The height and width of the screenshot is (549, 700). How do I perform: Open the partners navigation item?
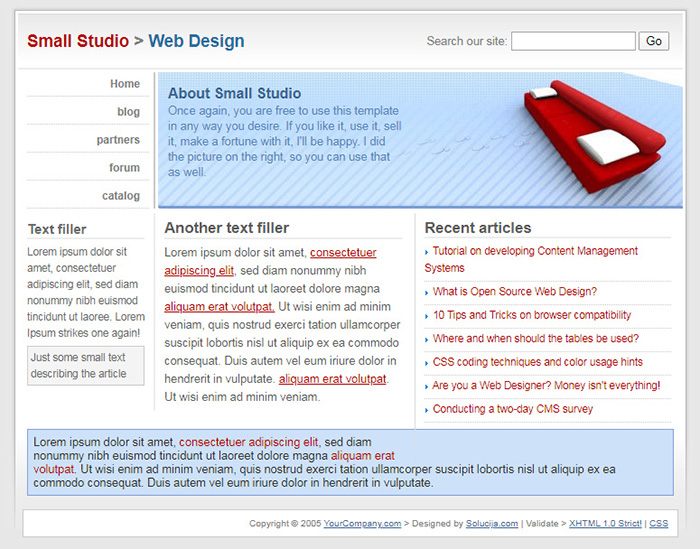tap(118, 140)
